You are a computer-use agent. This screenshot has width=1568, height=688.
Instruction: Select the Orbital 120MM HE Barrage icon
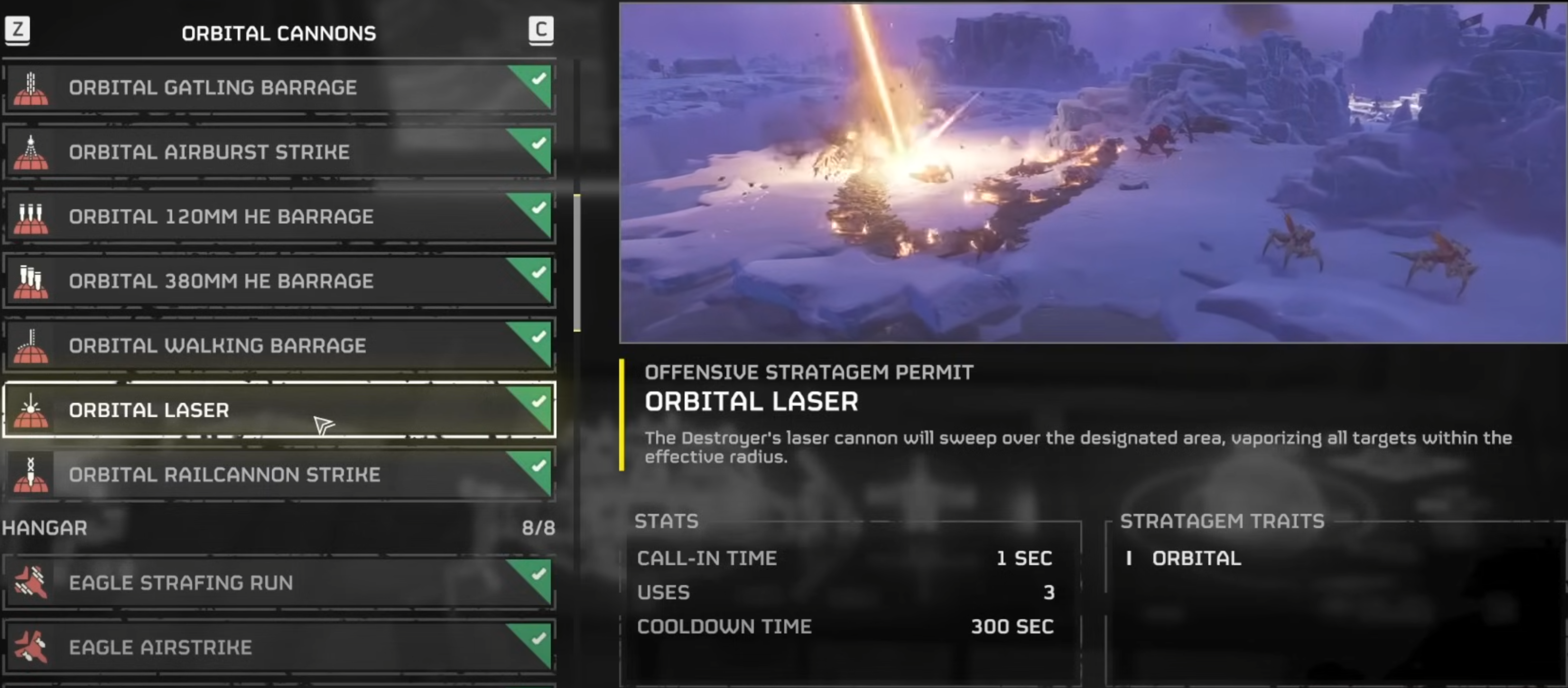pos(30,217)
